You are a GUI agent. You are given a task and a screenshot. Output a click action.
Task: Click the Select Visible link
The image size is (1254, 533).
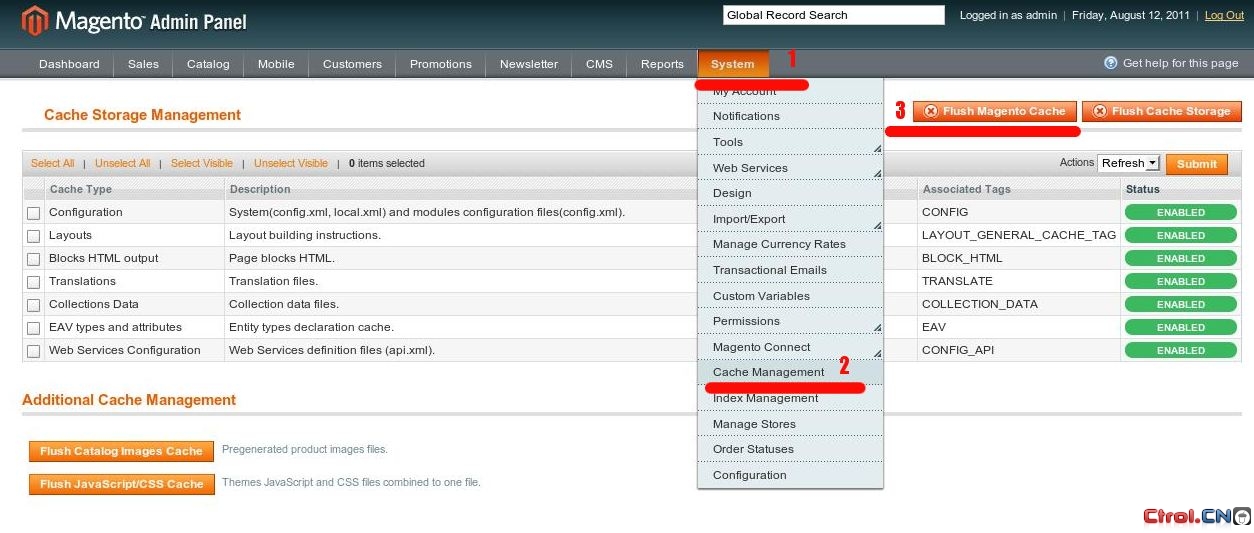pyautogui.click(x=202, y=163)
